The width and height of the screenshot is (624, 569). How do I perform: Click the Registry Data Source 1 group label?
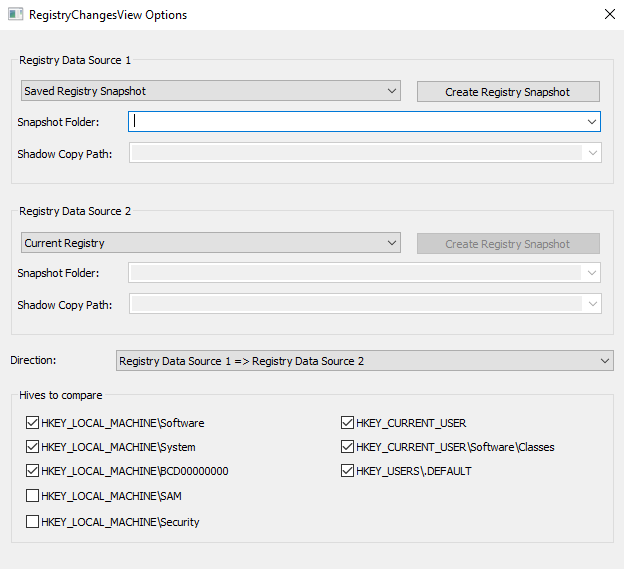75,60
